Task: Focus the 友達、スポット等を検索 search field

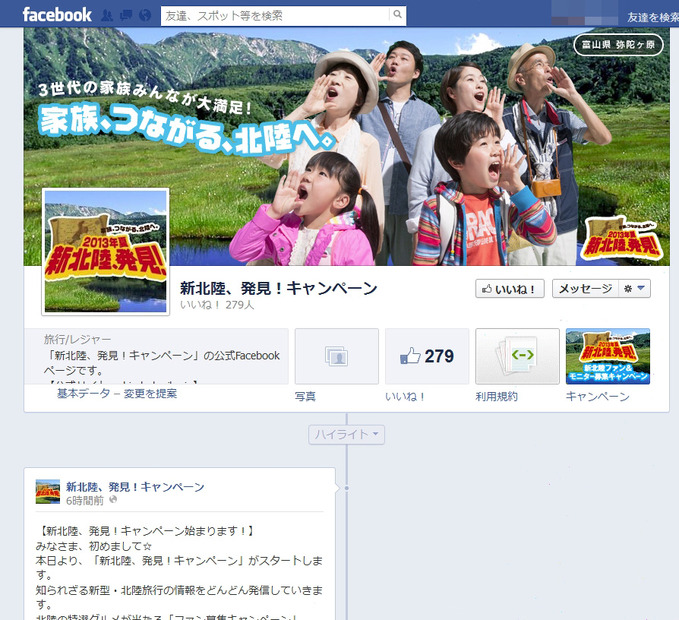Action: (x=275, y=16)
